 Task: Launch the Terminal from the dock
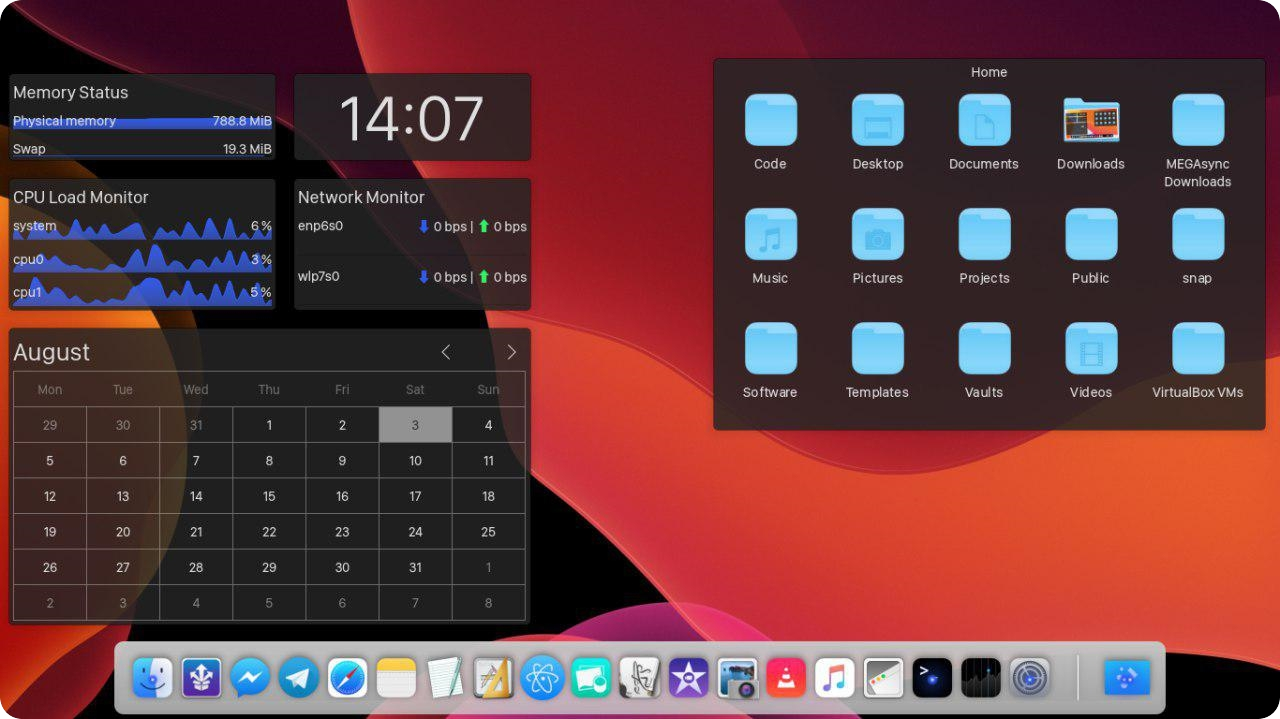pos(933,678)
